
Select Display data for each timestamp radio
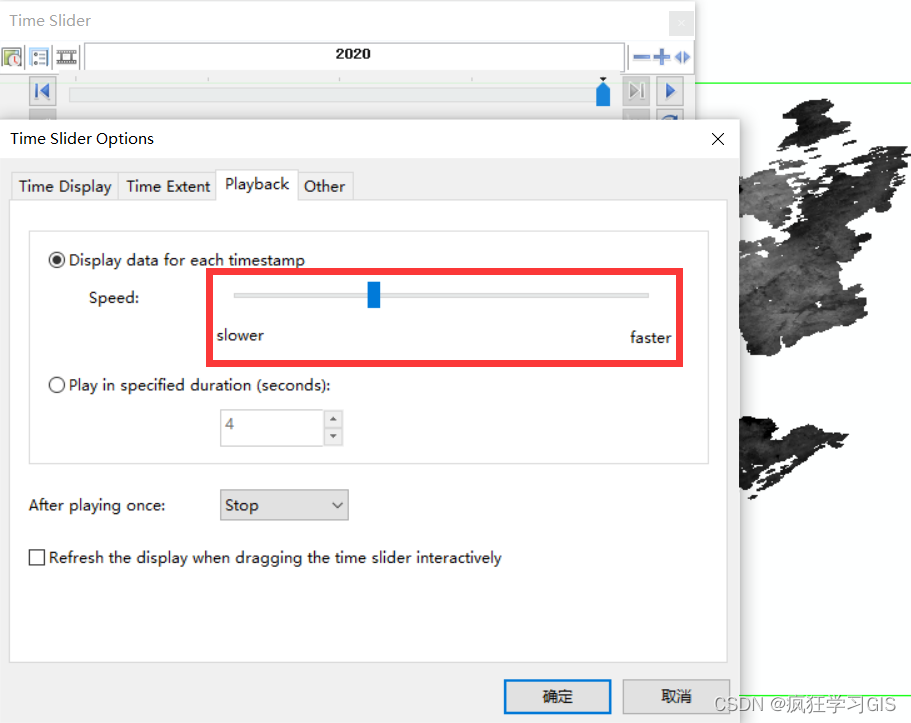click(x=56, y=260)
